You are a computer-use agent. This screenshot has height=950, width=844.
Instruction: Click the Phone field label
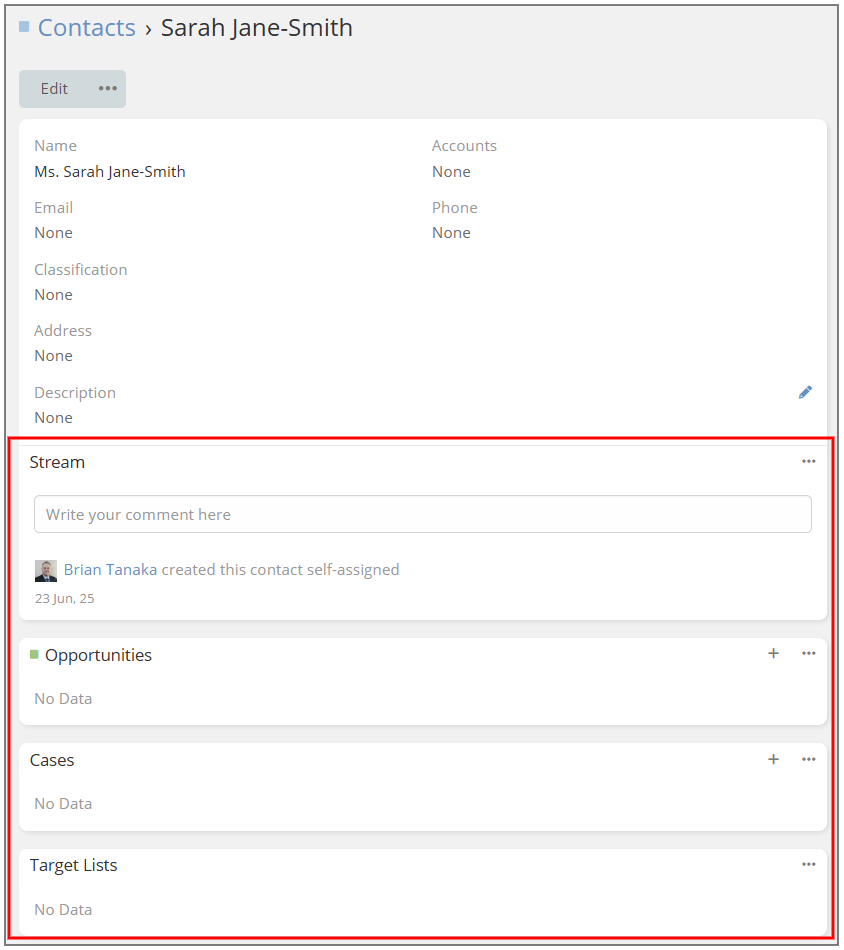click(x=454, y=208)
